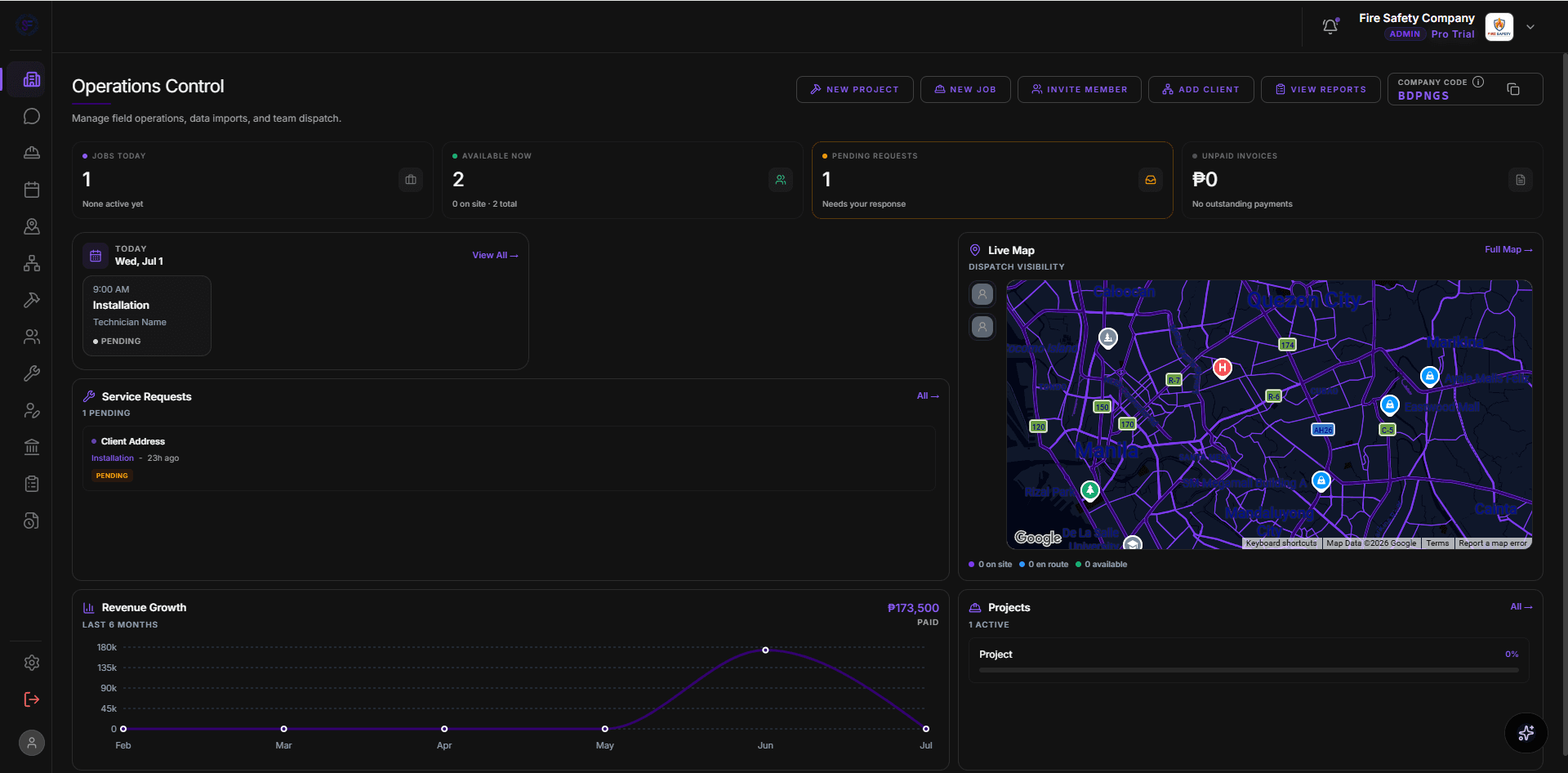Click the app logo at top left

pyautogui.click(x=27, y=25)
